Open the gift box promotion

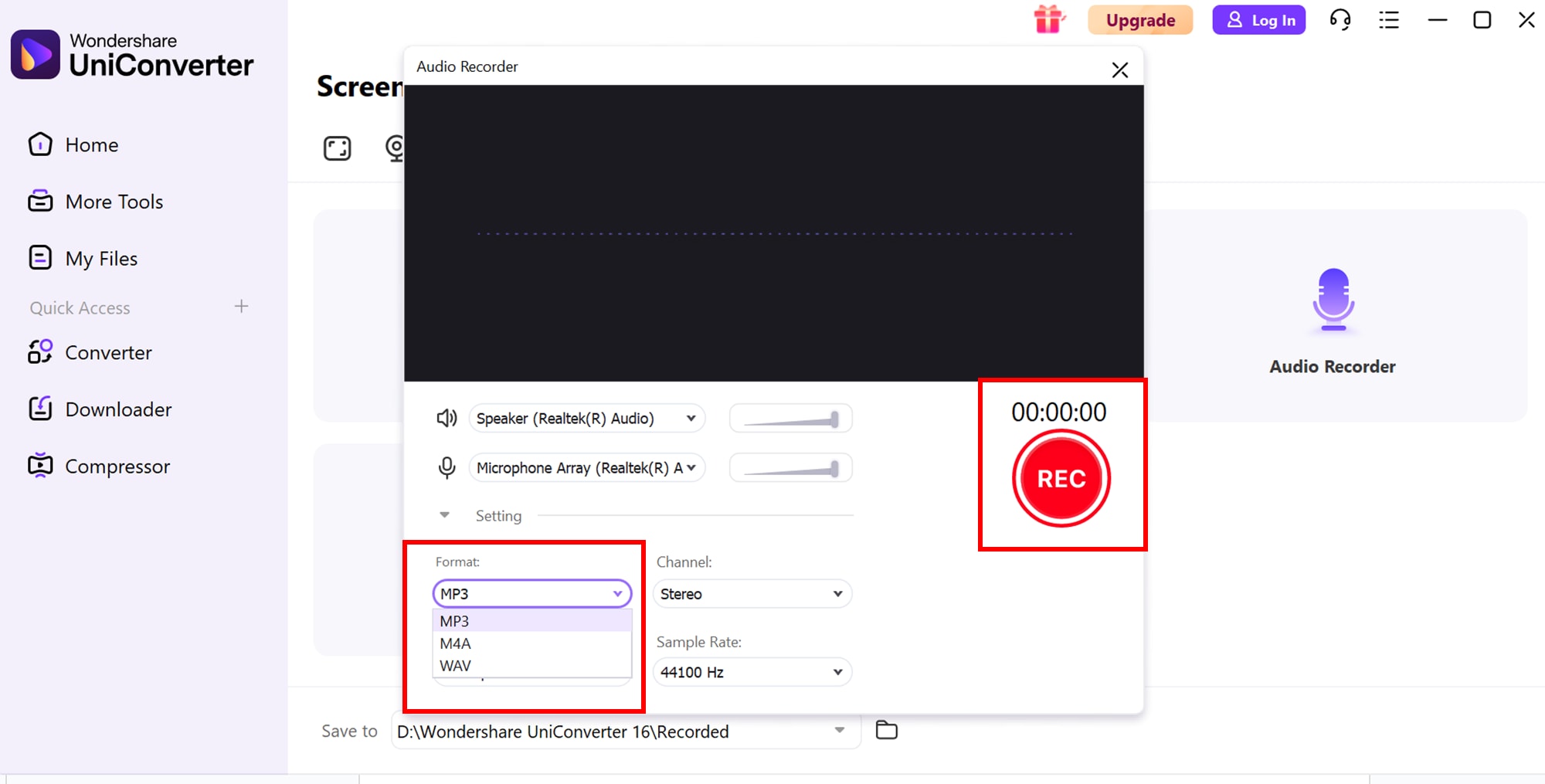click(1048, 19)
